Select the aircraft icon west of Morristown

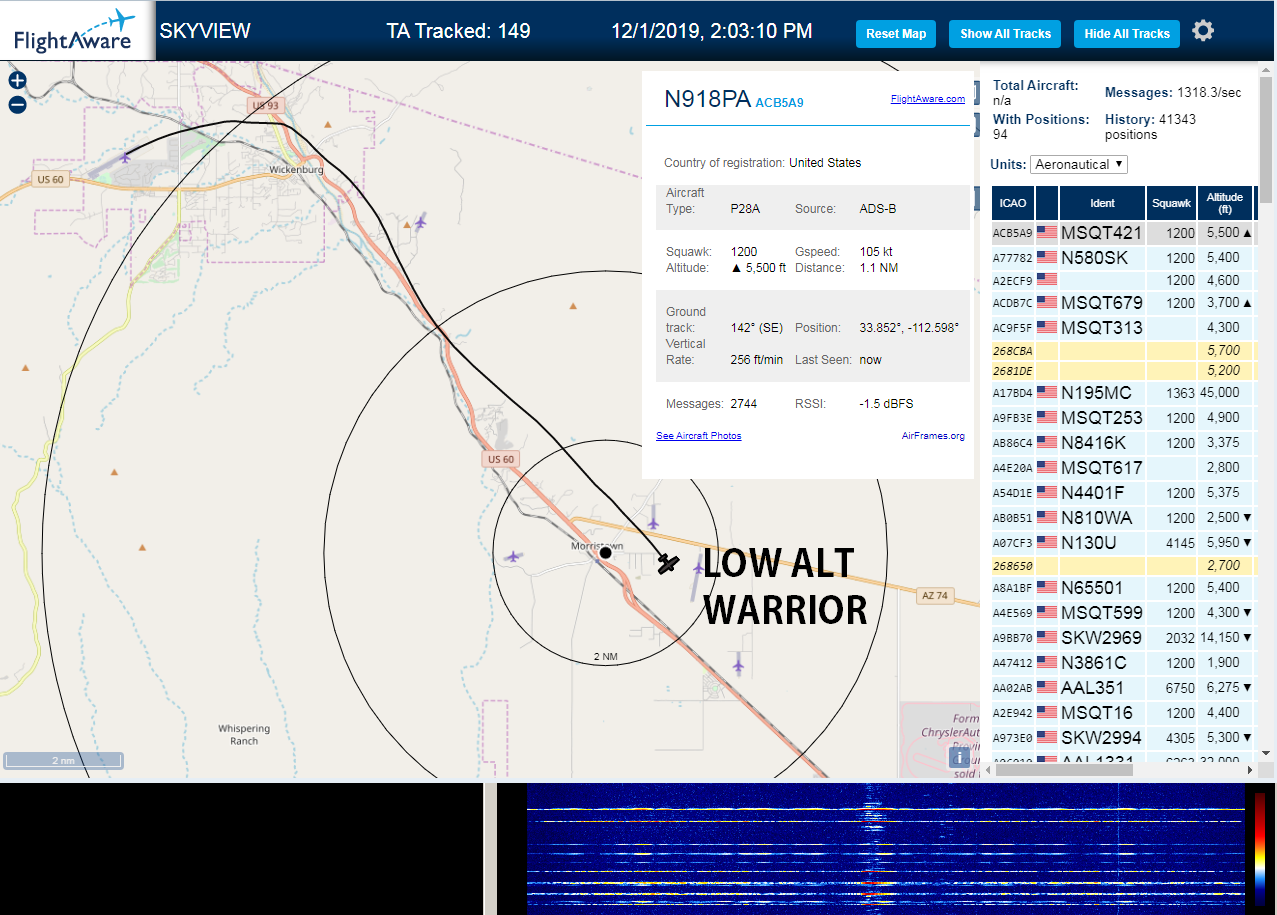tap(513, 556)
